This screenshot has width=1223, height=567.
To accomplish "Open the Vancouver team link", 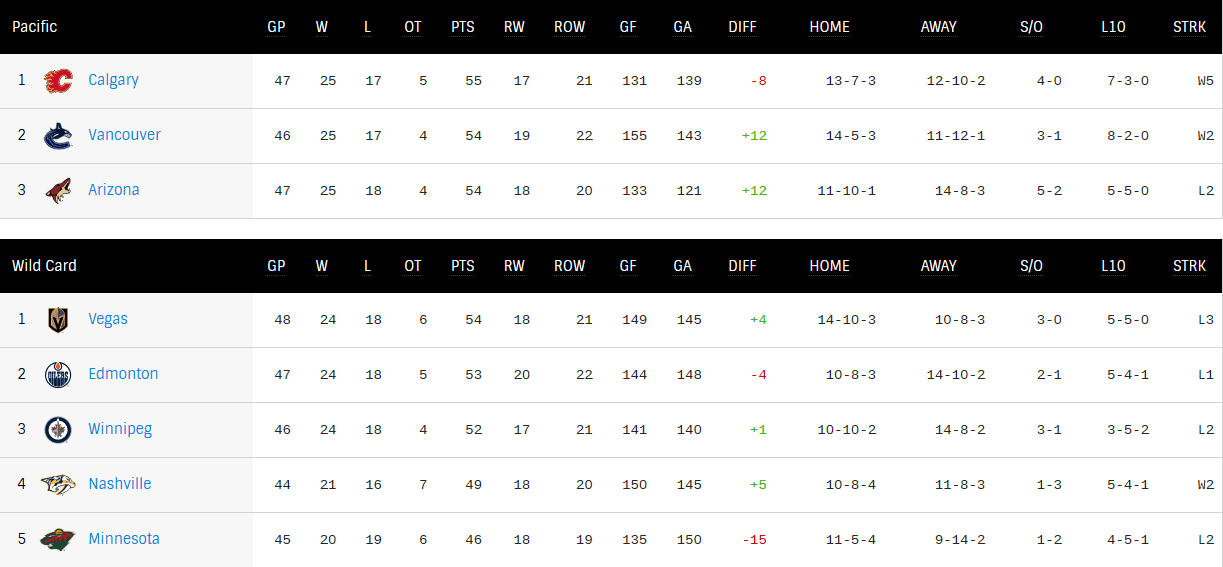I will [x=124, y=135].
